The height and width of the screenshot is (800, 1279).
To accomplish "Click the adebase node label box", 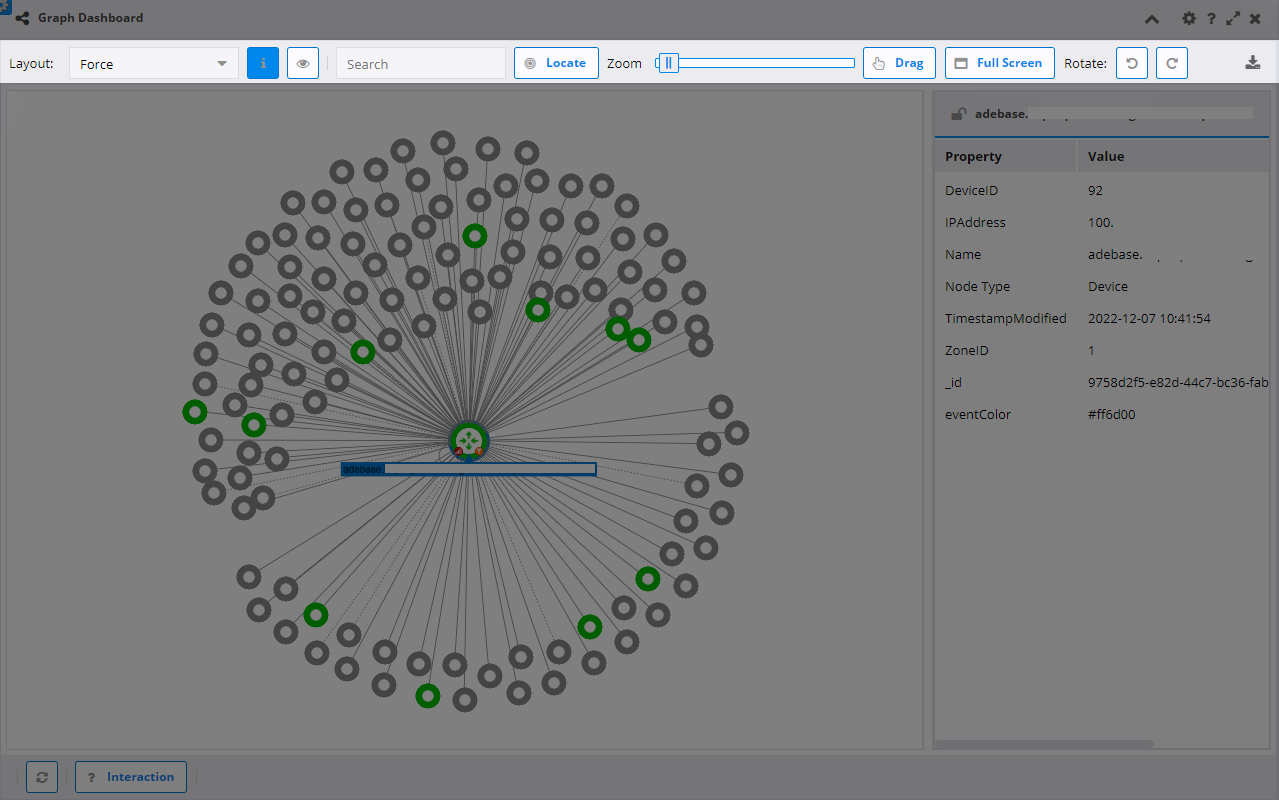I will [468, 469].
